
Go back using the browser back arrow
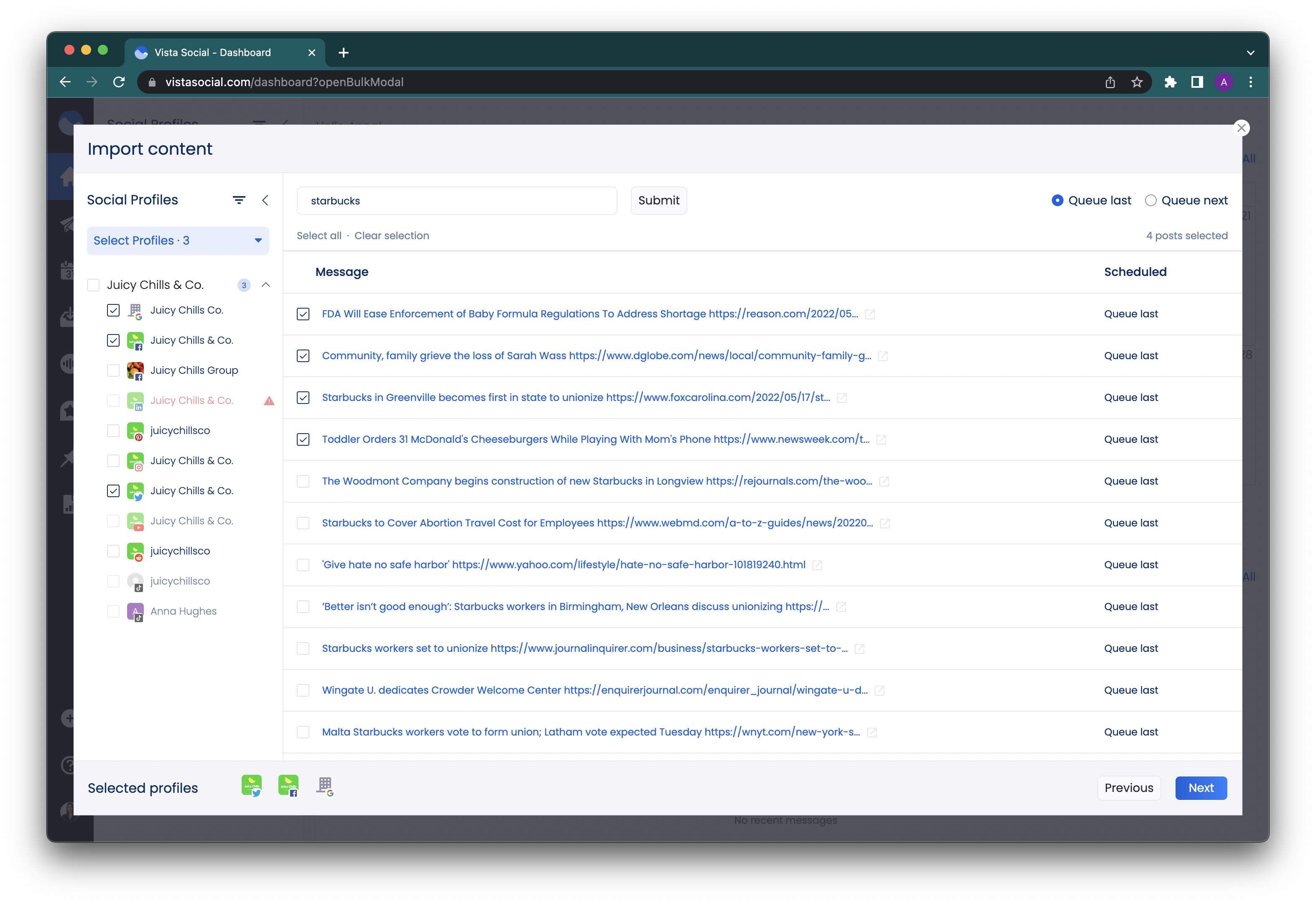[65, 82]
